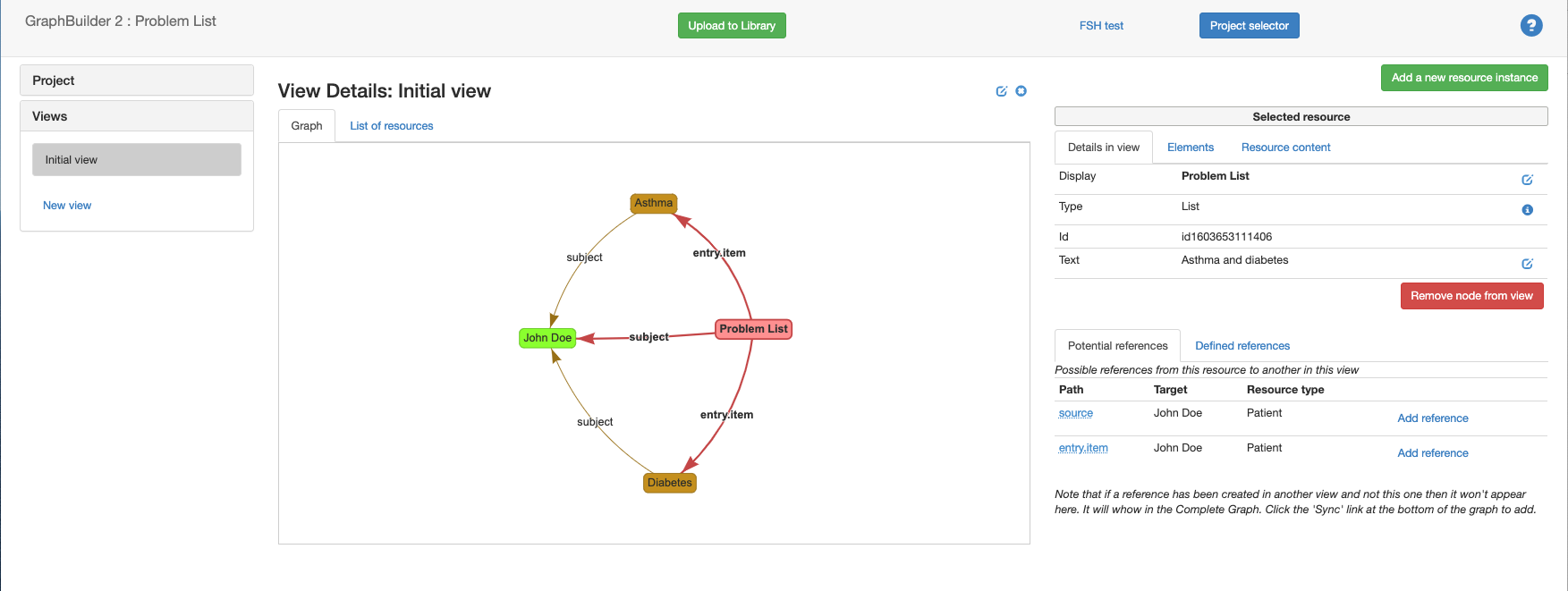
Task: Select the John Doe patient node
Action: tap(547, 338)
